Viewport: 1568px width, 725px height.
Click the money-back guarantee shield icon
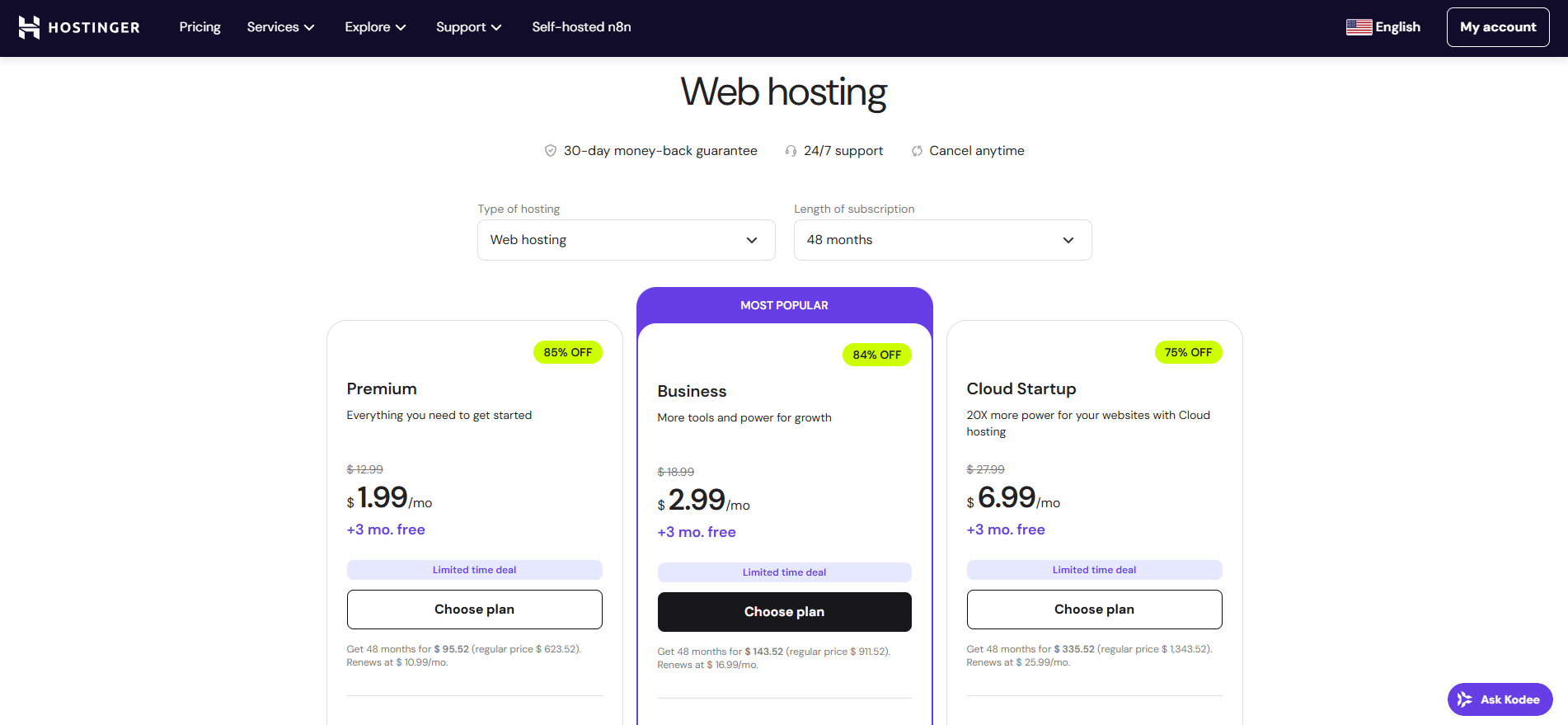pyautogui.click(x=551, y=151)
